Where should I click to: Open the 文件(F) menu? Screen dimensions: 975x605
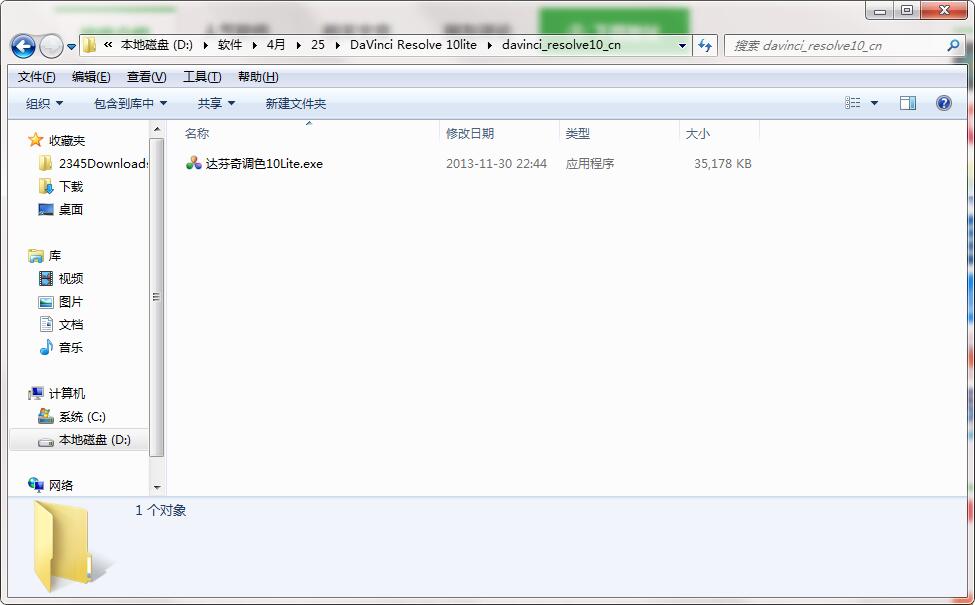pyautogui.click(x=37, y=77)
